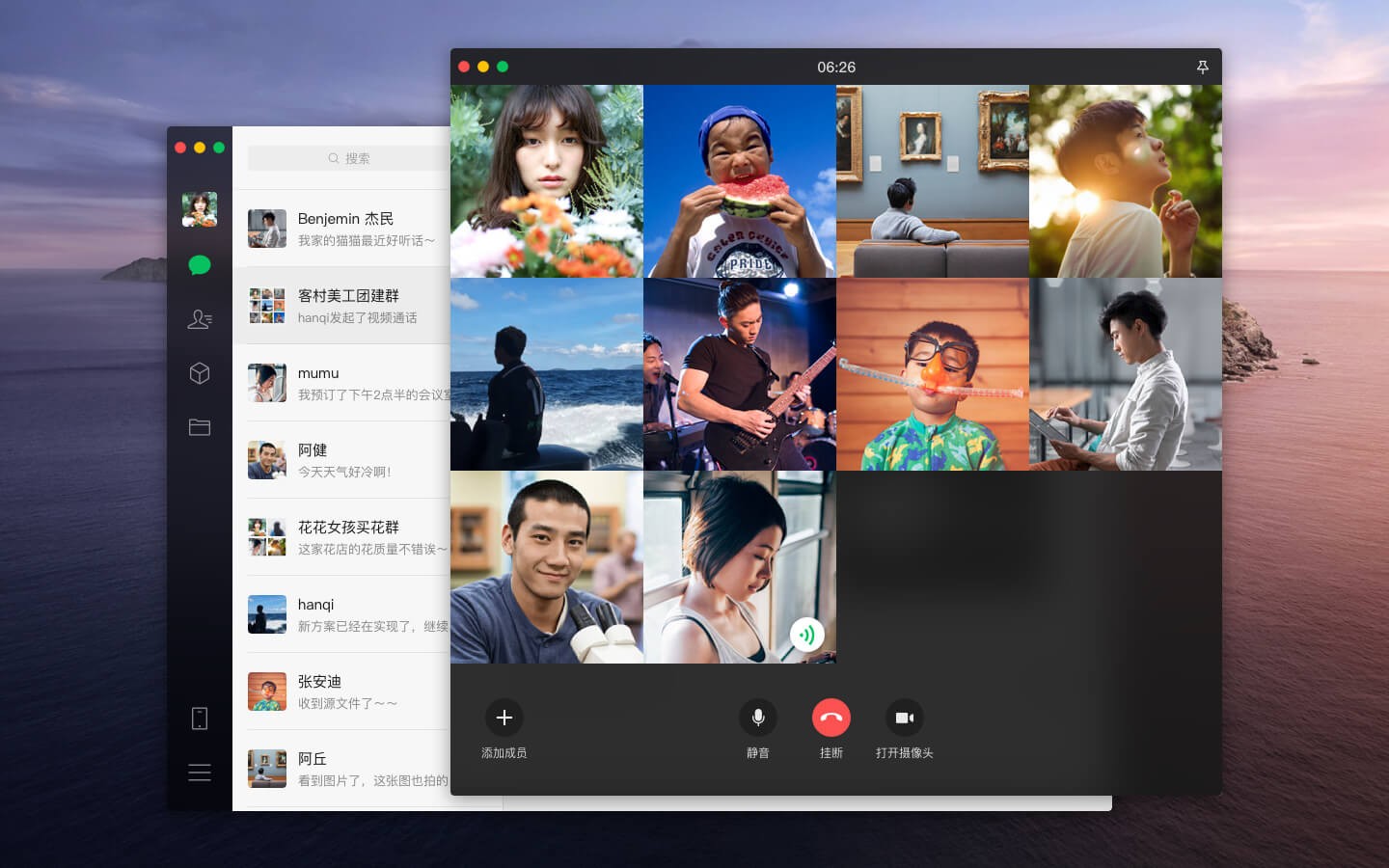Click the profile avatar at the sidebar top

click(x=200, y=209)
